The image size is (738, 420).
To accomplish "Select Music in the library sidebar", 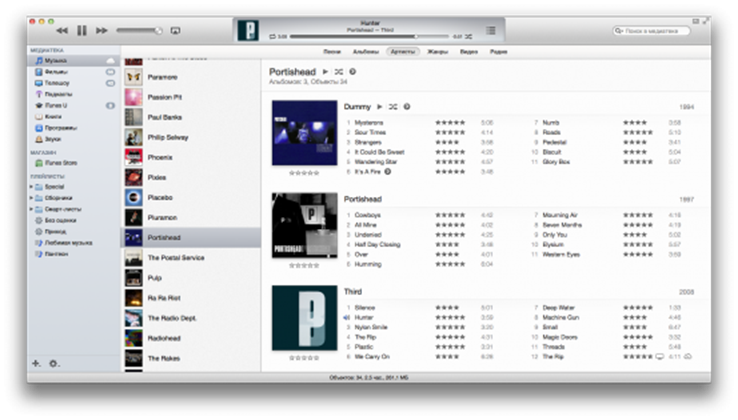I will (x=73, y=61).
